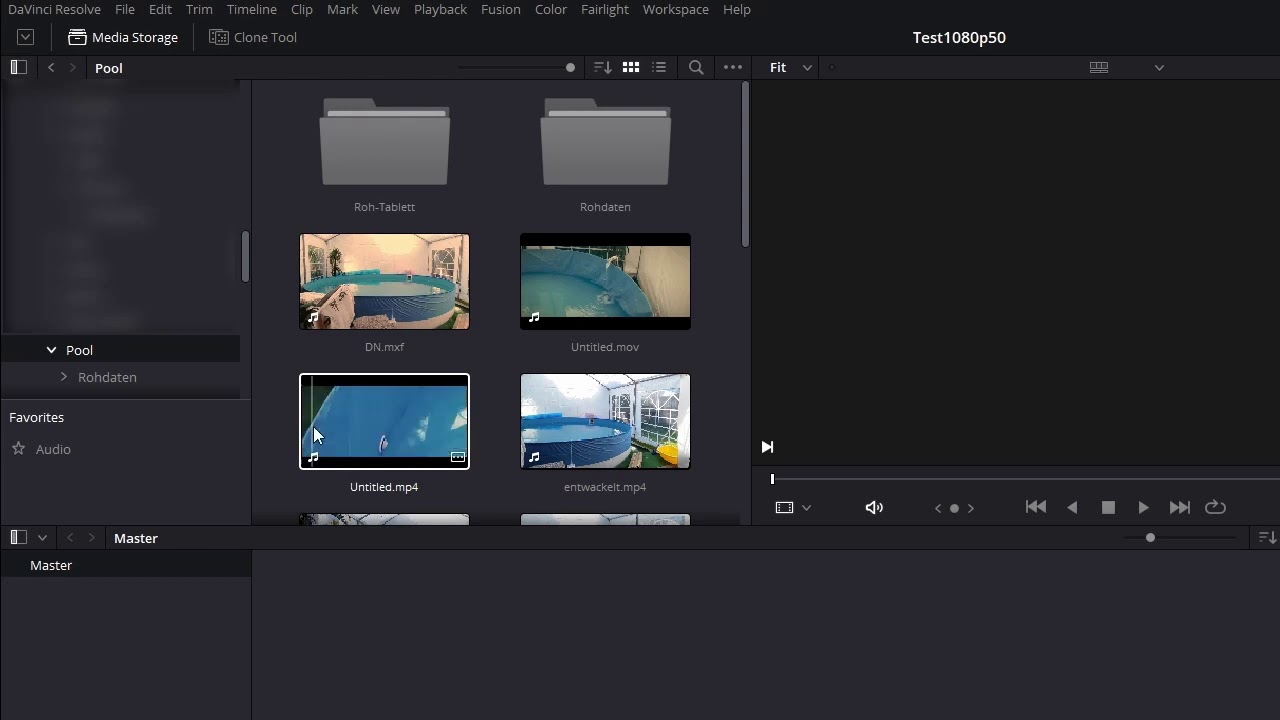Skip to the last frame button
This screenshot has height=720, width=1280.
[1180, 508]
